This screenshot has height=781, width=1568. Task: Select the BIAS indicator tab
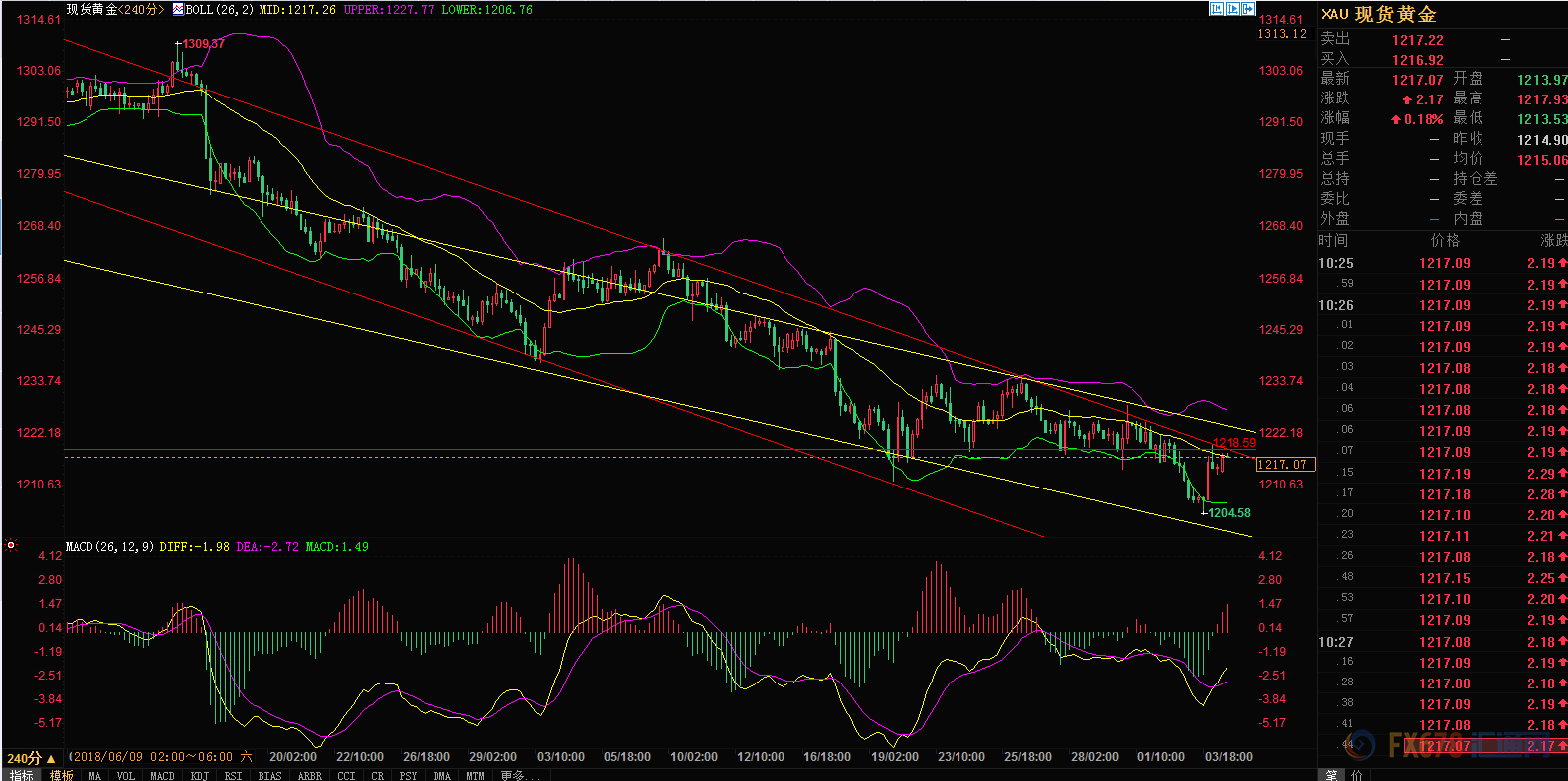(269, 775)
